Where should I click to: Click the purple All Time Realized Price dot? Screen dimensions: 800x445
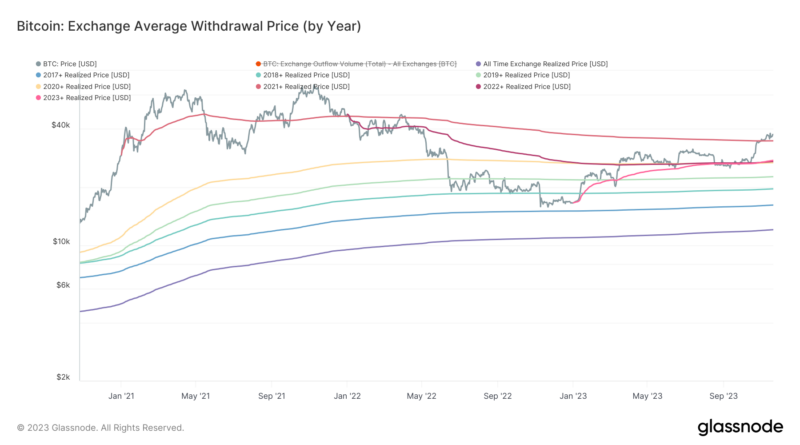[478, 64]
